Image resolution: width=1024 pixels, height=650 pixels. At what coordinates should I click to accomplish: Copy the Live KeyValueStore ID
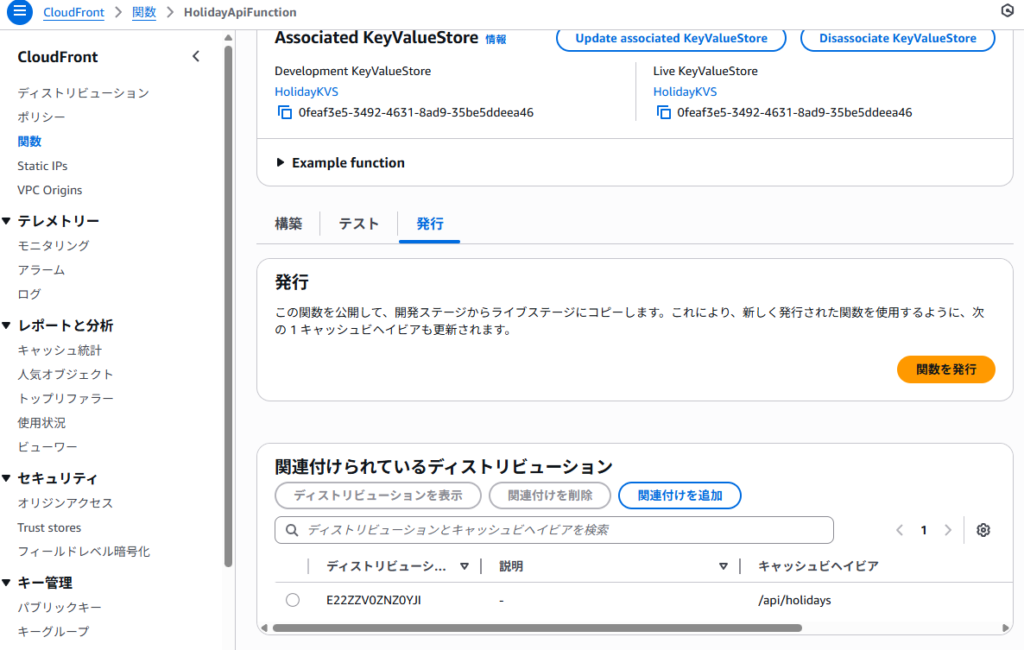pyautogui.click(x=663, y=113)
